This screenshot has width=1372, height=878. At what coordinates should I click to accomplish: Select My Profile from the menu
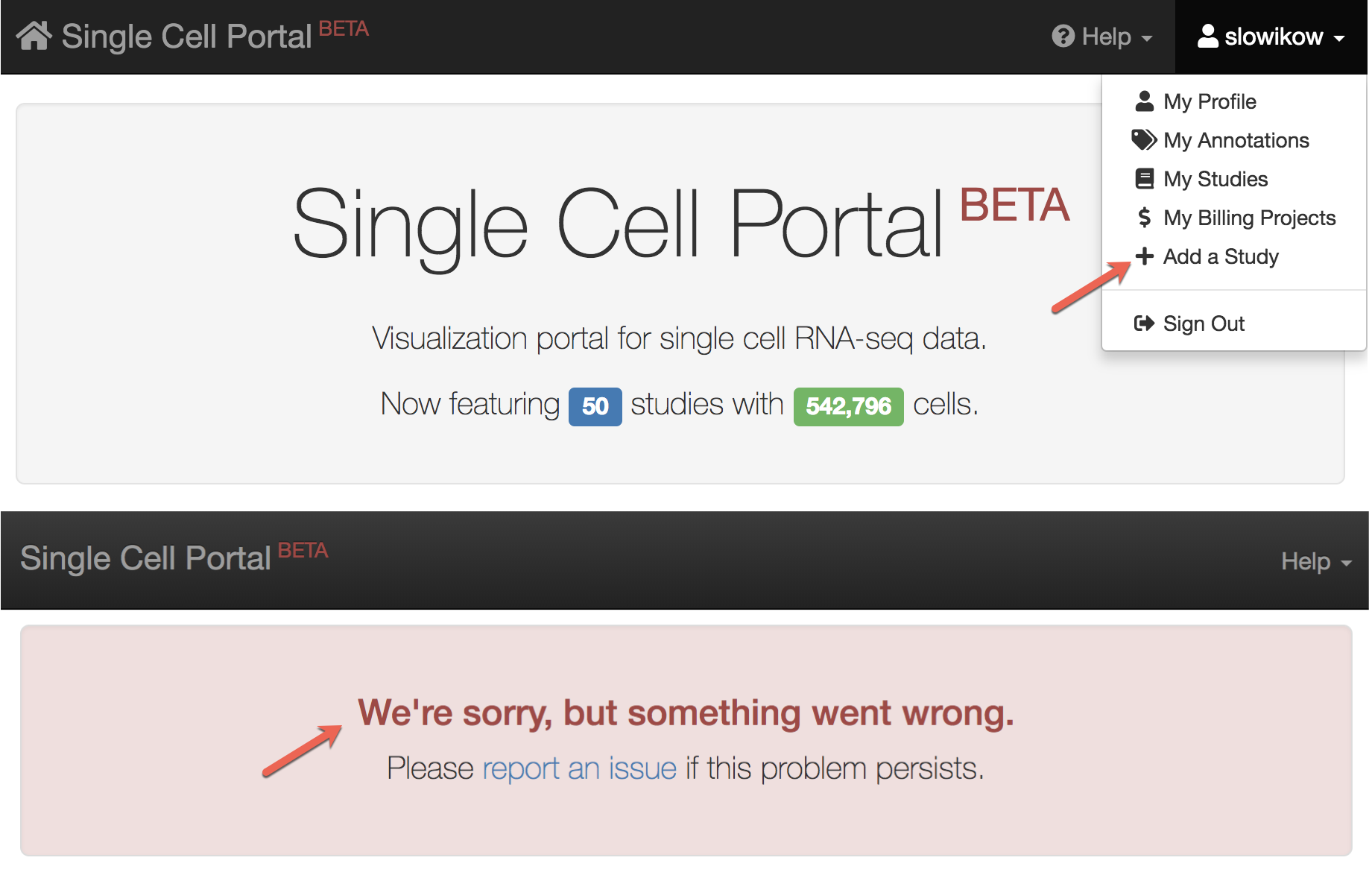(x=1209, y=101)
